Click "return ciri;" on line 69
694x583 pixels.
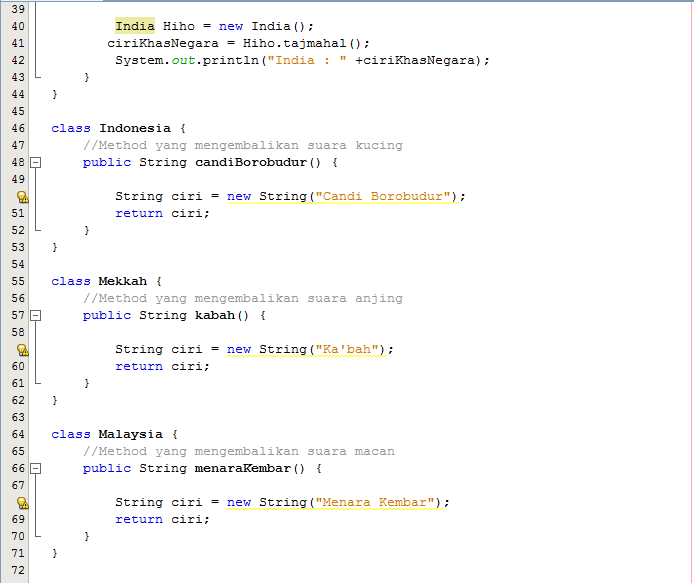[162, 519]
